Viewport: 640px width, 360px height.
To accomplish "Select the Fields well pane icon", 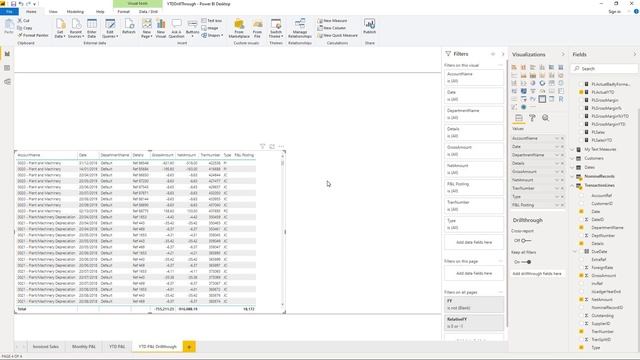I will tap(518, 118).
